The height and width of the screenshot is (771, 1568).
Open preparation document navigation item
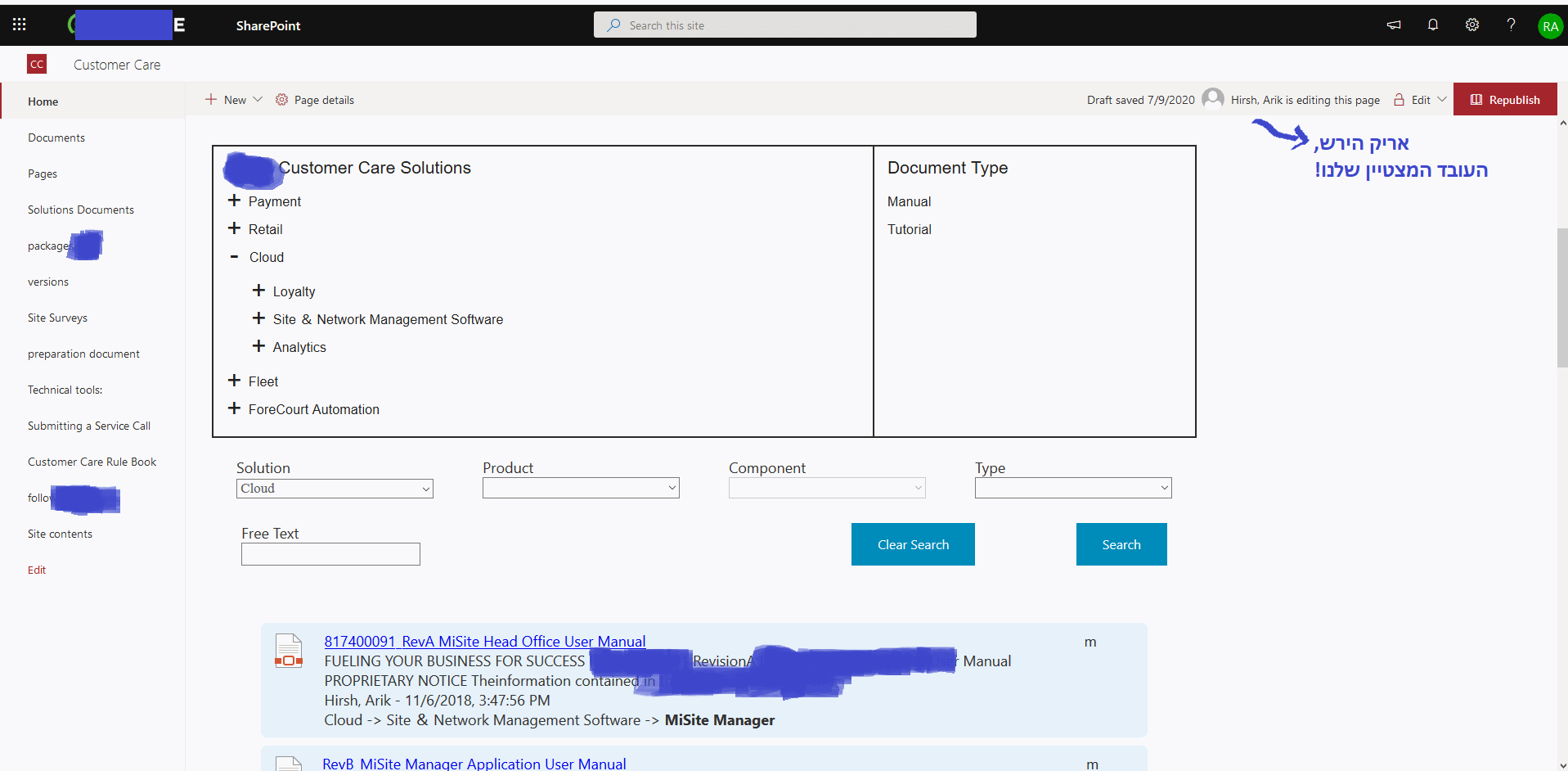(83, 354)
